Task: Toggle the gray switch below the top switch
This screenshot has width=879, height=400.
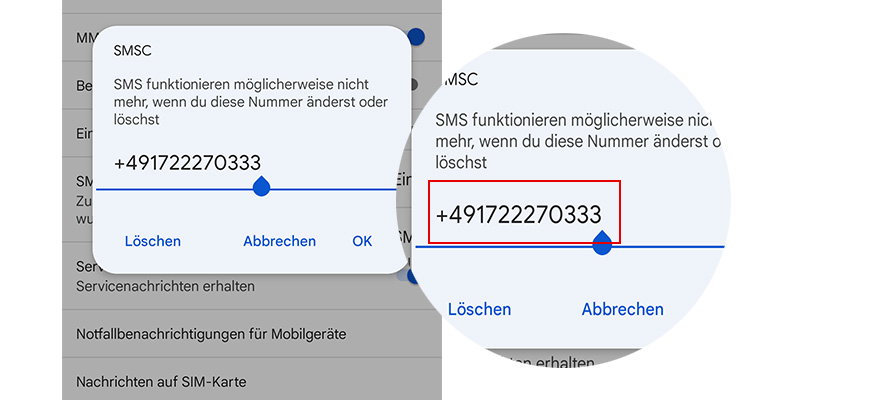Action: pos(413,84)
